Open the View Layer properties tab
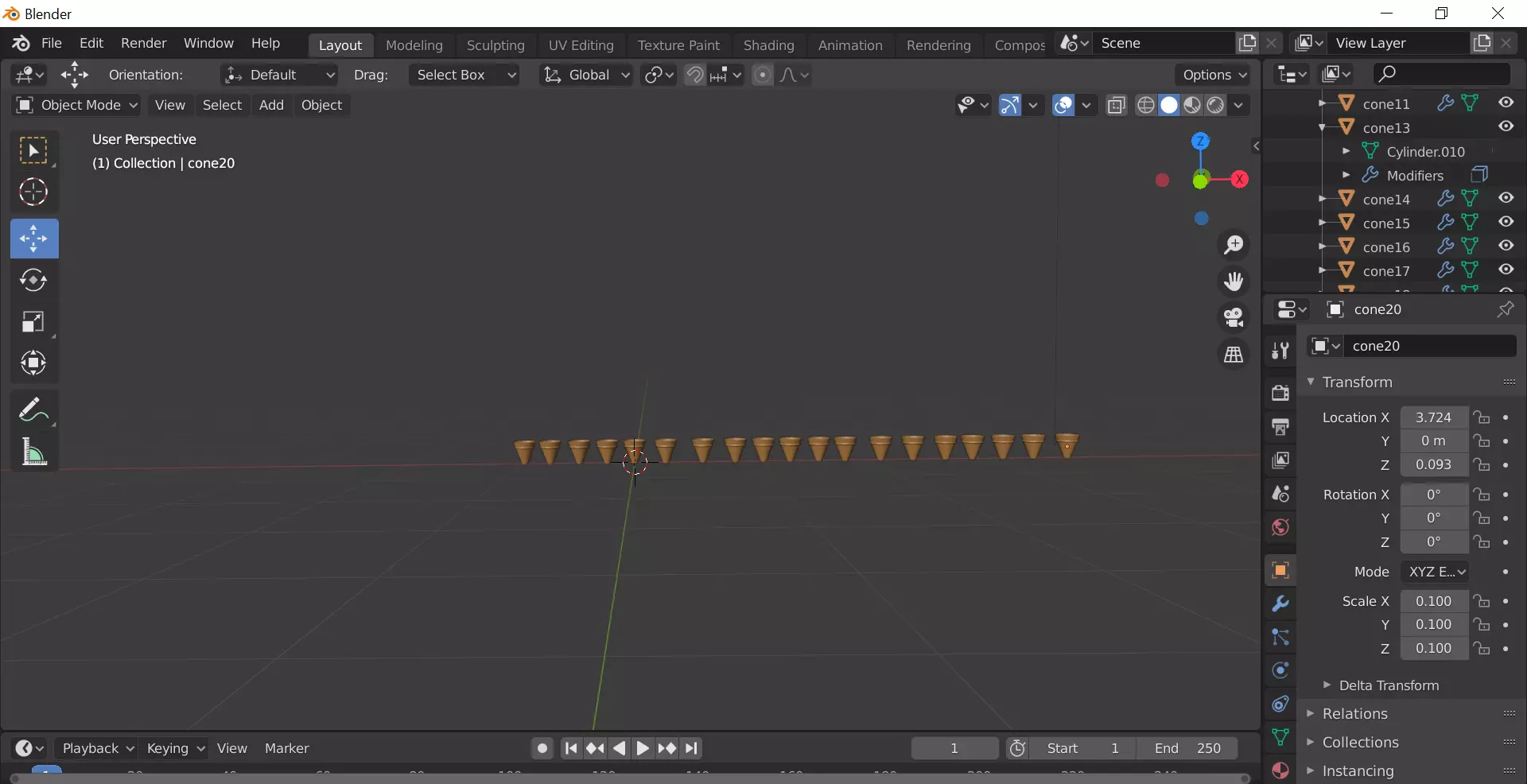1527x784 pixels. coord(1280,460)
